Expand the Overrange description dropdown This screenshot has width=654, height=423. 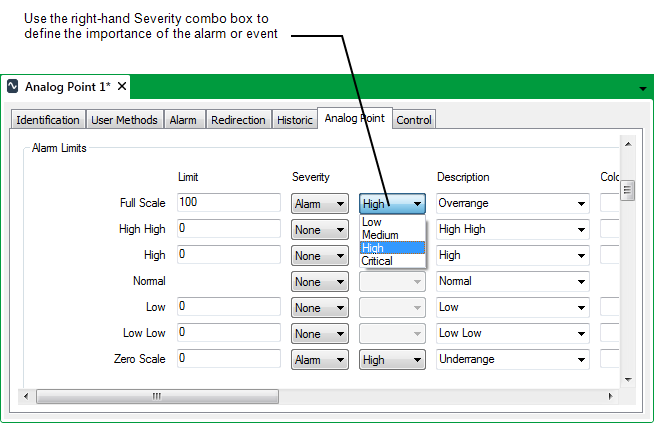(x=512, y=204)
